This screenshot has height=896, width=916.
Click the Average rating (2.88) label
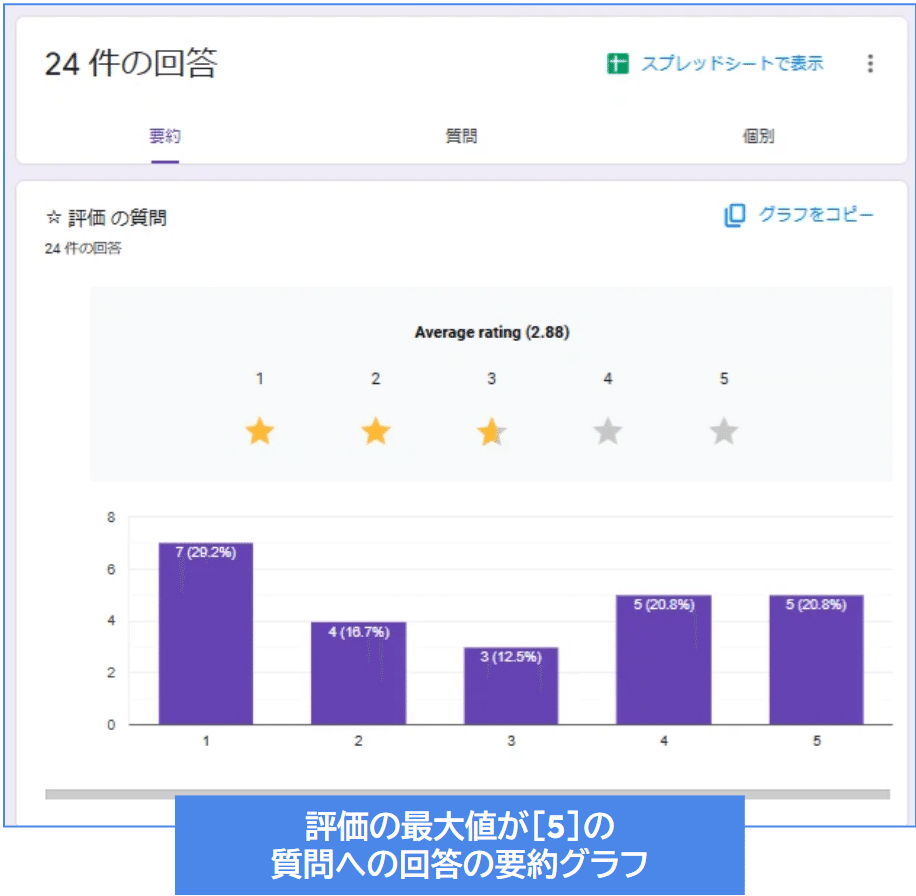coord(492,332)
